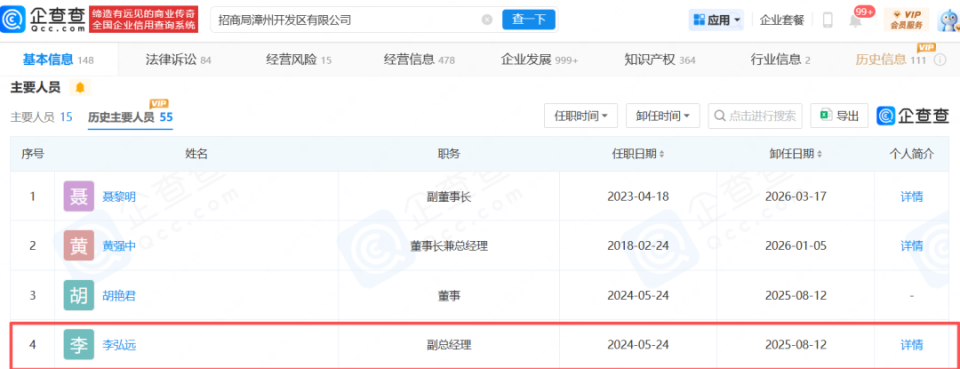This screenshot has height=369, width=960.
Task: Select the 主要人员 15 sub-tab
Action: 41,117
